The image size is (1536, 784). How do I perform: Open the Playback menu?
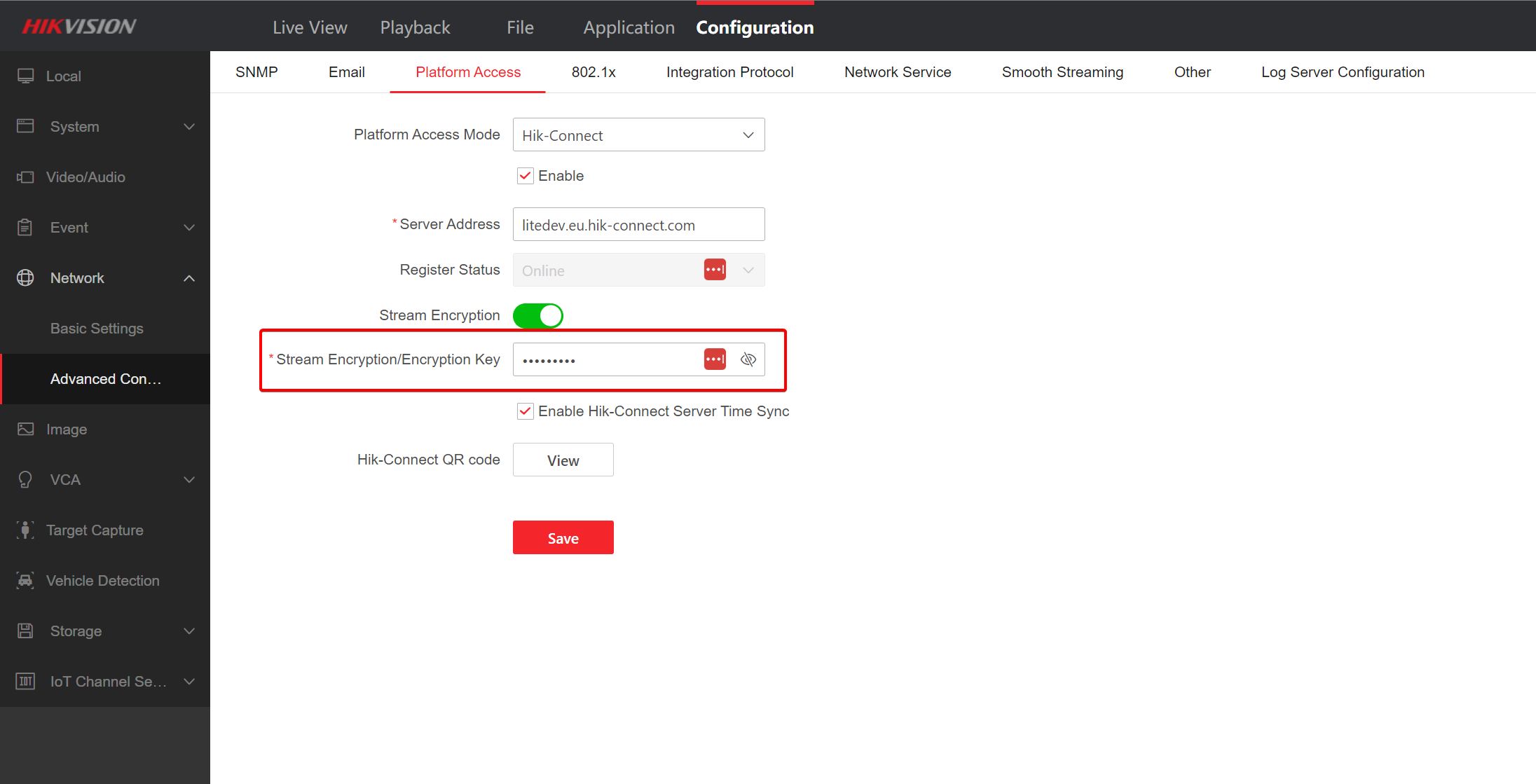tap(415, 27)
